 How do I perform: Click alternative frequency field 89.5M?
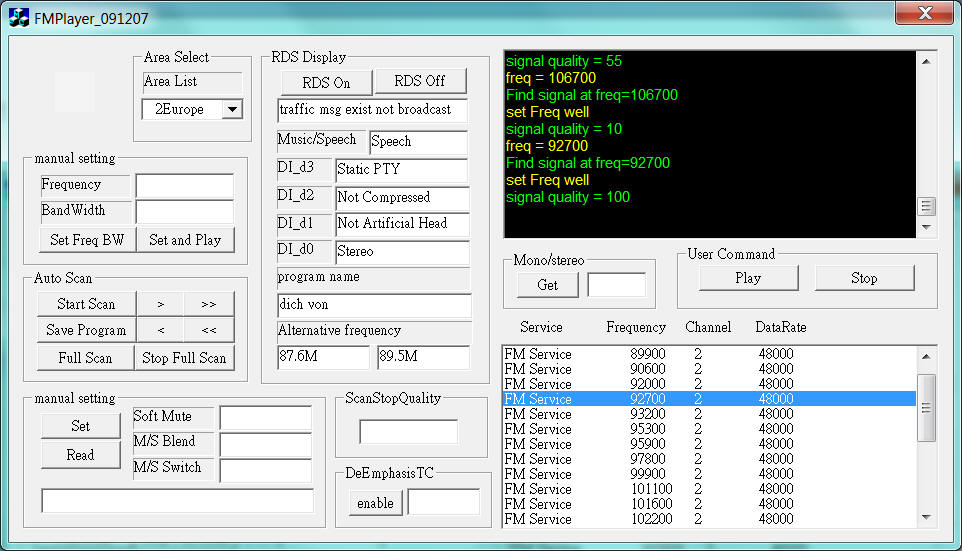click(423, 356)
